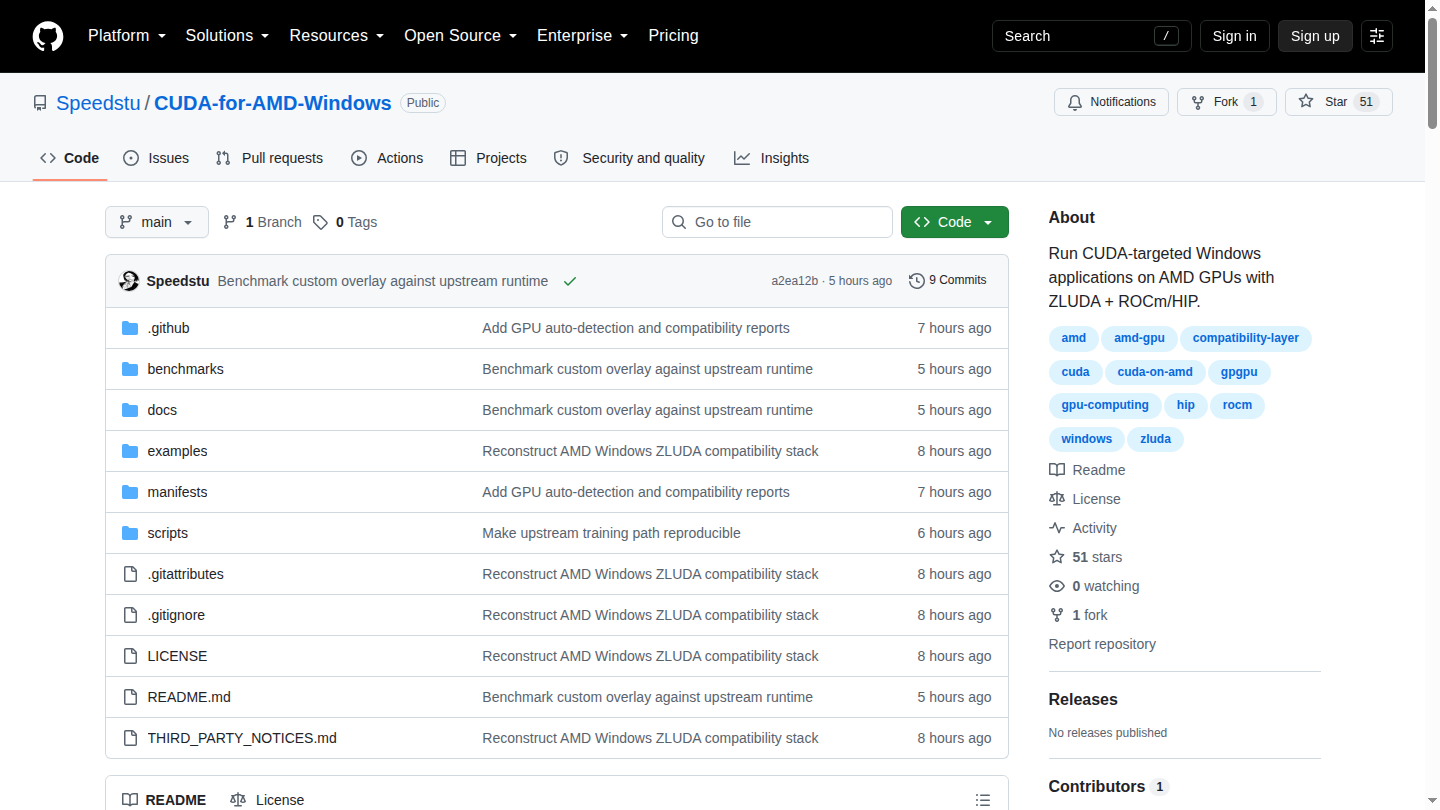1440x810 pixels.
Task: Focus the header Search field
Action: point(1092,36)
